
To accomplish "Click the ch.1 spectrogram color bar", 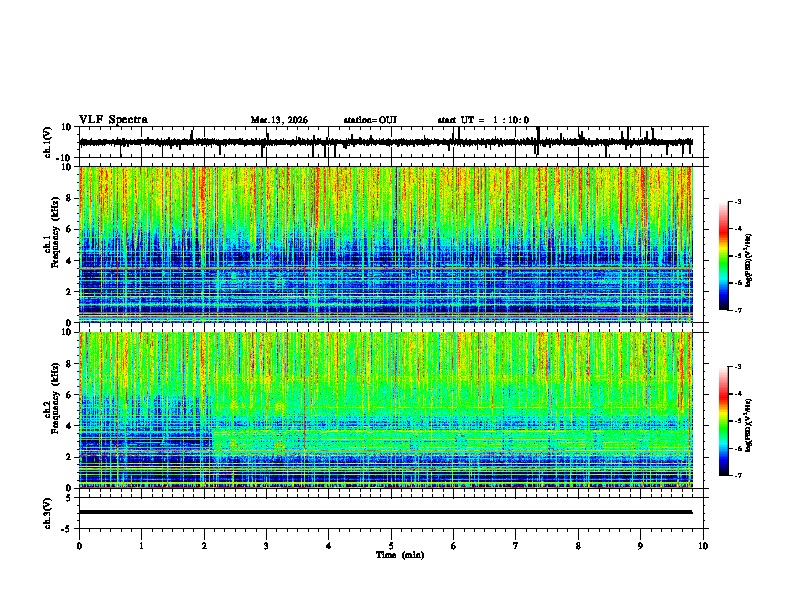I will tap(724, 256).
